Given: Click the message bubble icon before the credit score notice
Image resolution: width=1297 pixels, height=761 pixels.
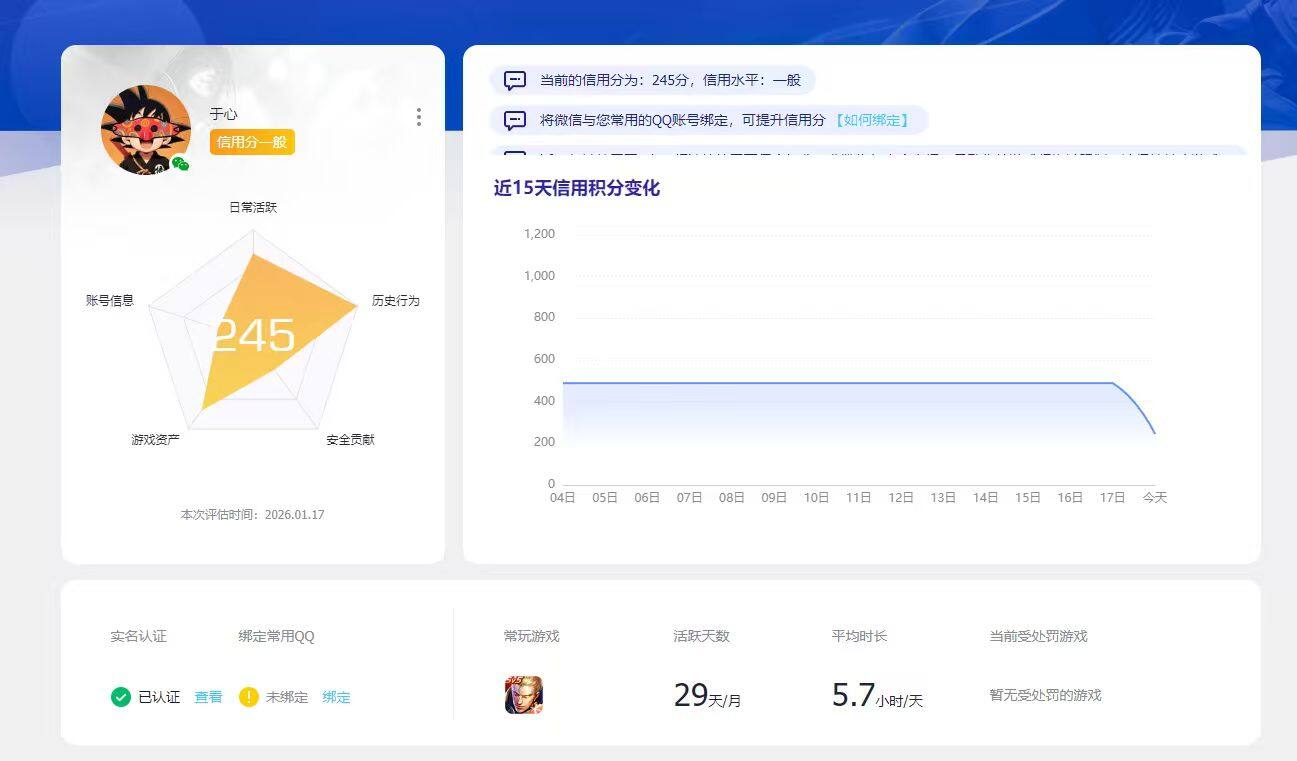Looking at the screenshot, I should [x=513, y=80].
